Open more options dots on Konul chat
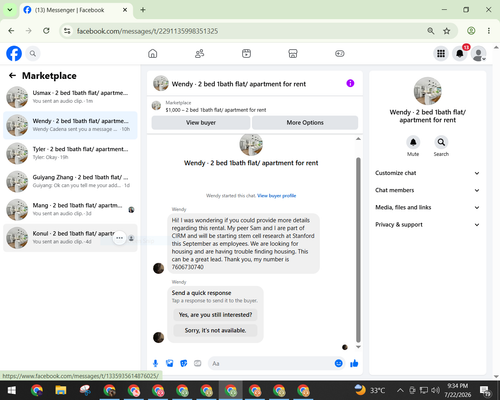The width and height of the screenshot is (500, 400). point(119,238)
